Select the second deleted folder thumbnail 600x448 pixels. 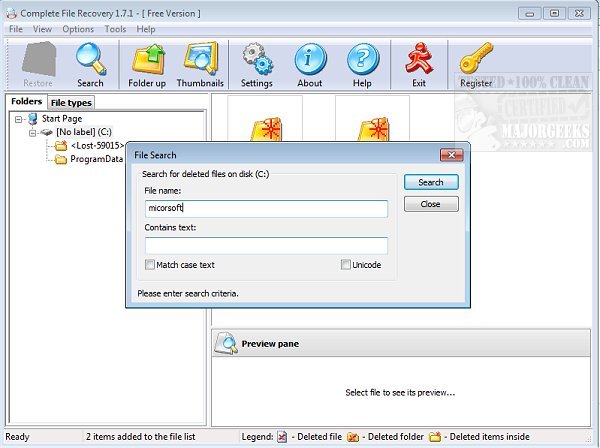point(372,119)
